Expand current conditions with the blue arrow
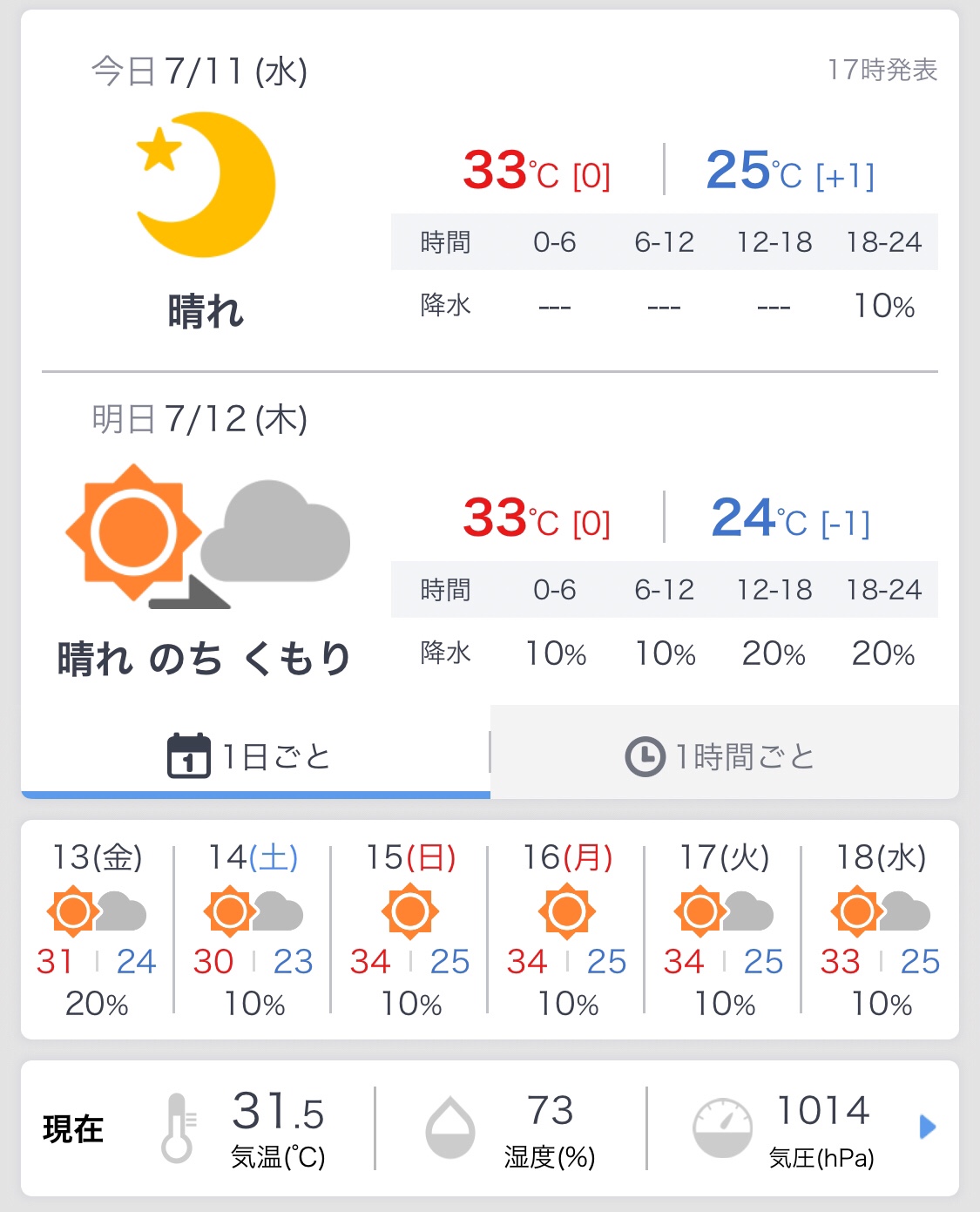This screenshot has width=980, height=1212. [927, 1127]
